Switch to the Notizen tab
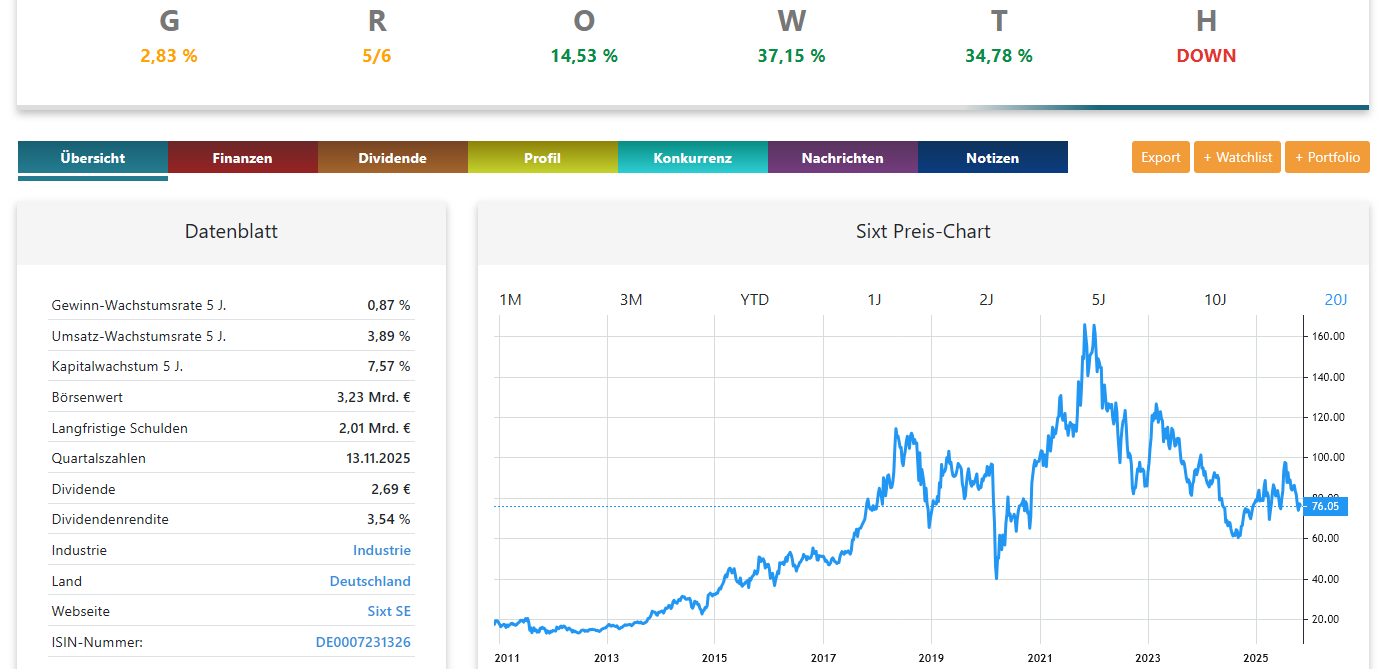 click(x=993, y=157)
